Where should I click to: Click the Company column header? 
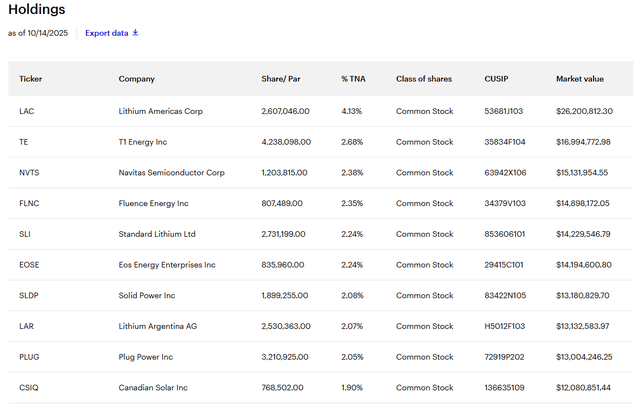point(137,79)
